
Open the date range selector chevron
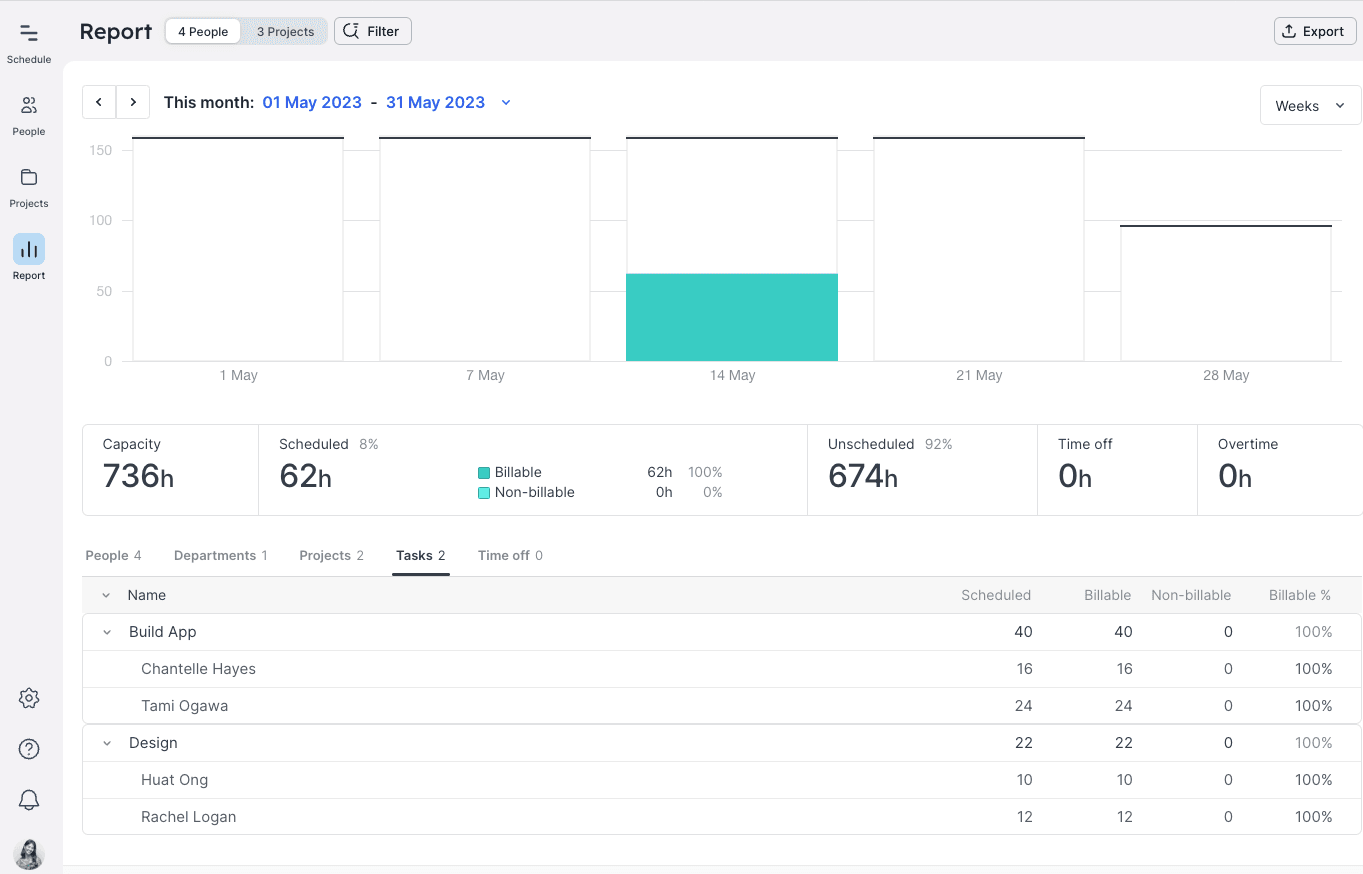(505, 102)
